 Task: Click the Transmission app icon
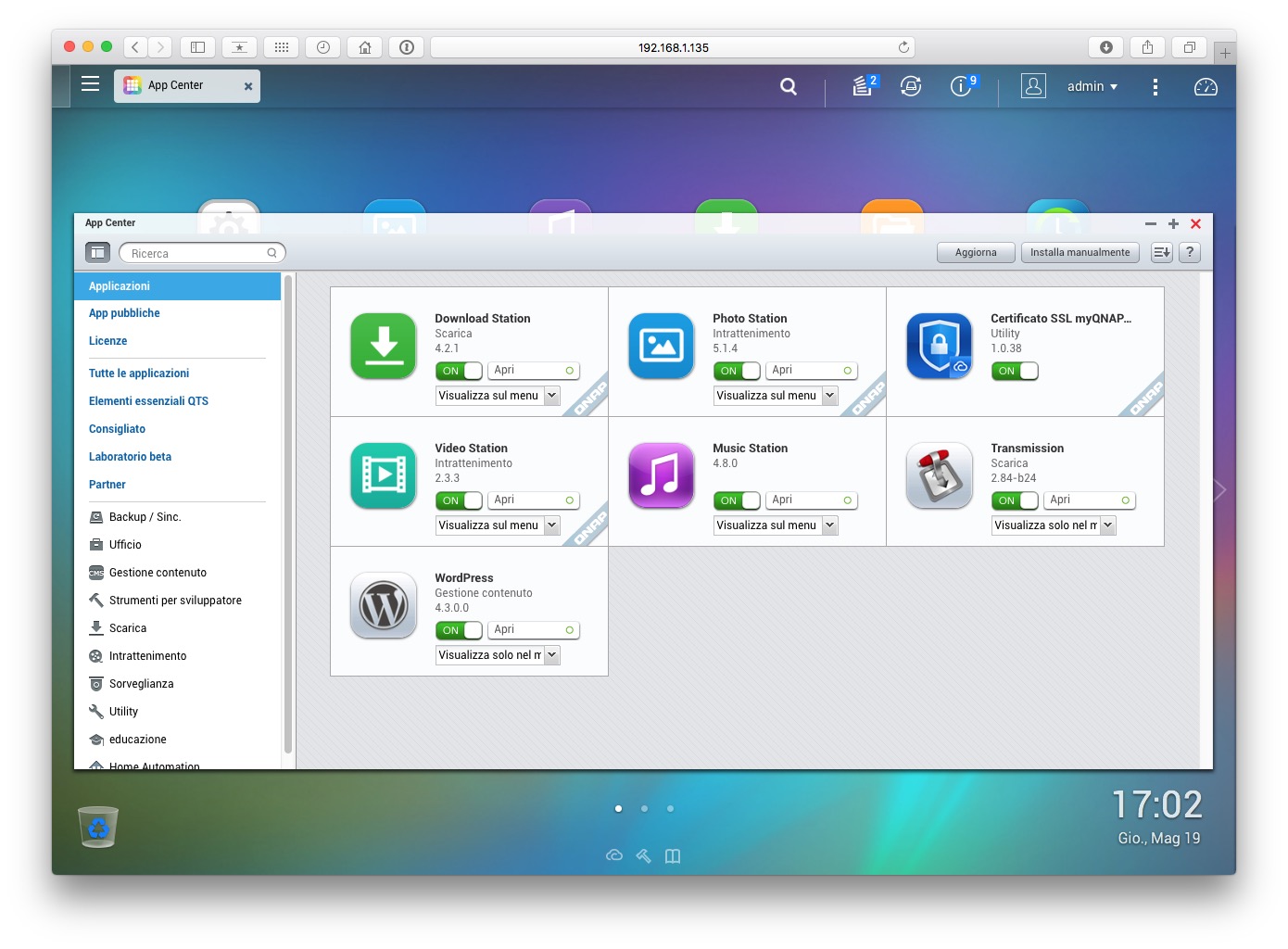[x=940, y=476]
